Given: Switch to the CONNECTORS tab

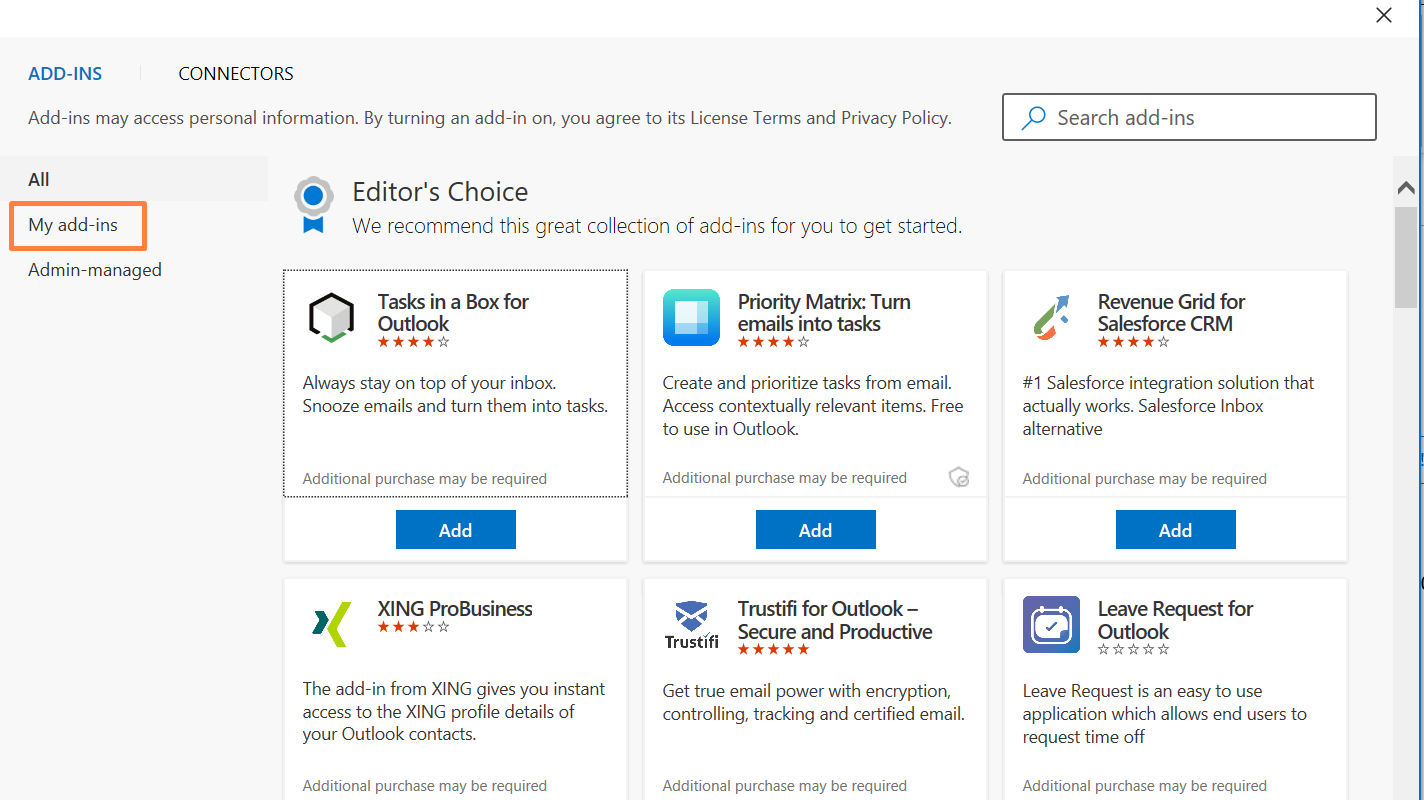Looking at the screenshot, I should click(236, 74).
